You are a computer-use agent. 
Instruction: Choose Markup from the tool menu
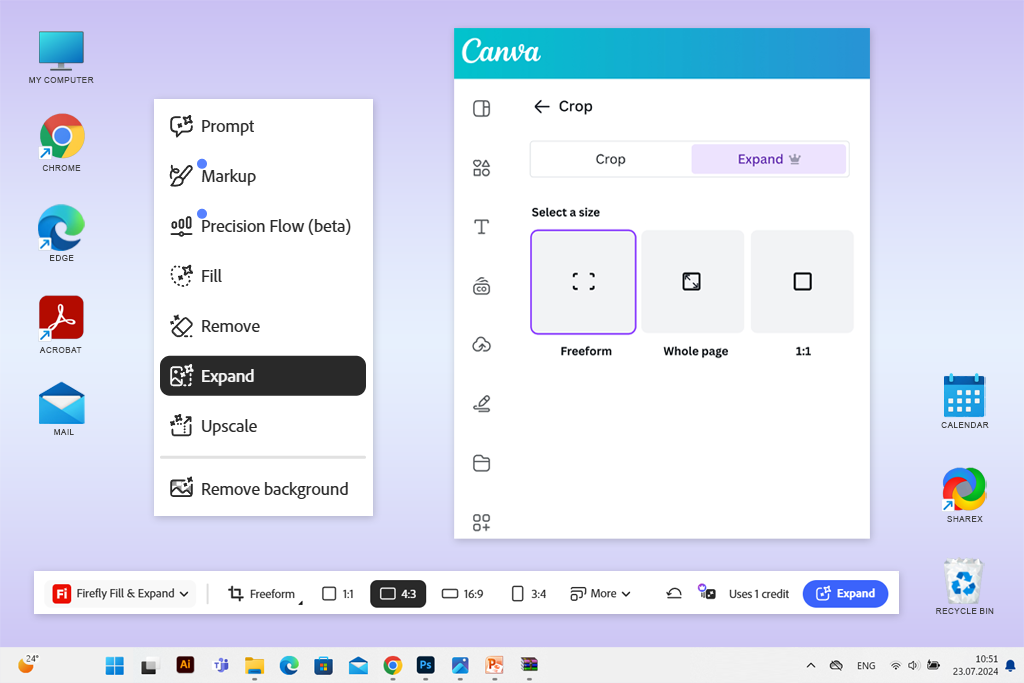tap(263, 176)
